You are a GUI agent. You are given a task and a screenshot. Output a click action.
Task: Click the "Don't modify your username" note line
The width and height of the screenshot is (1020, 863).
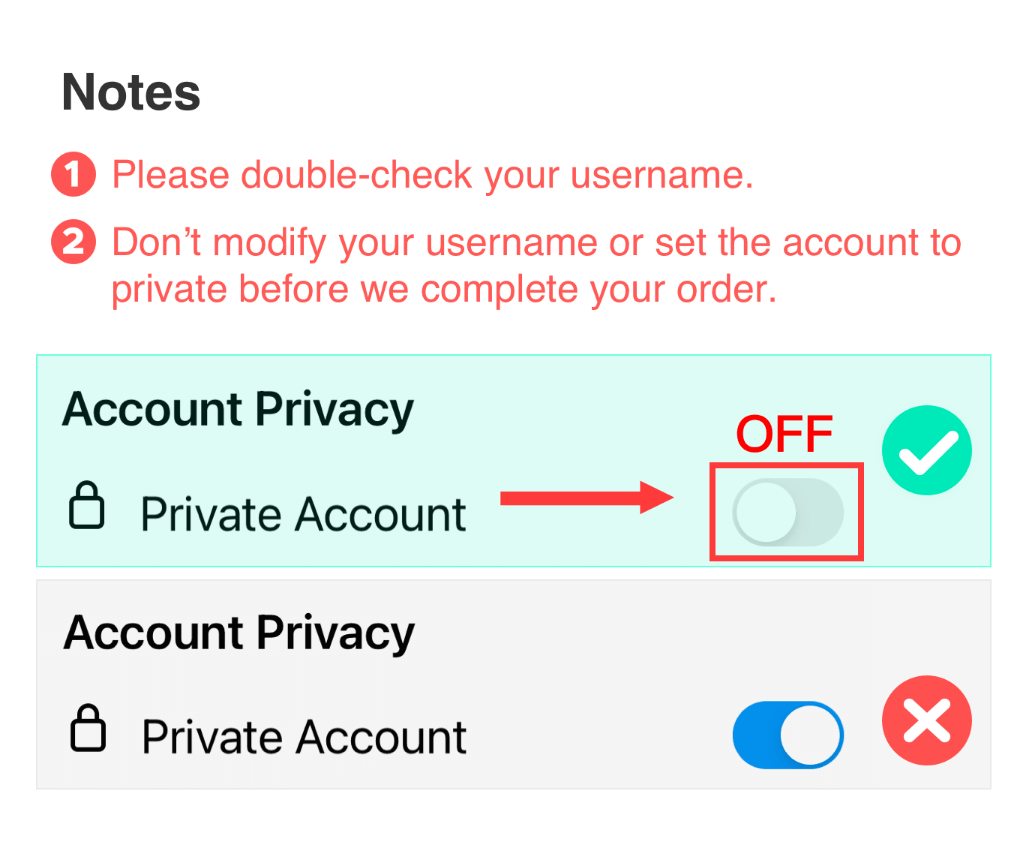click(x=536, y=243)
